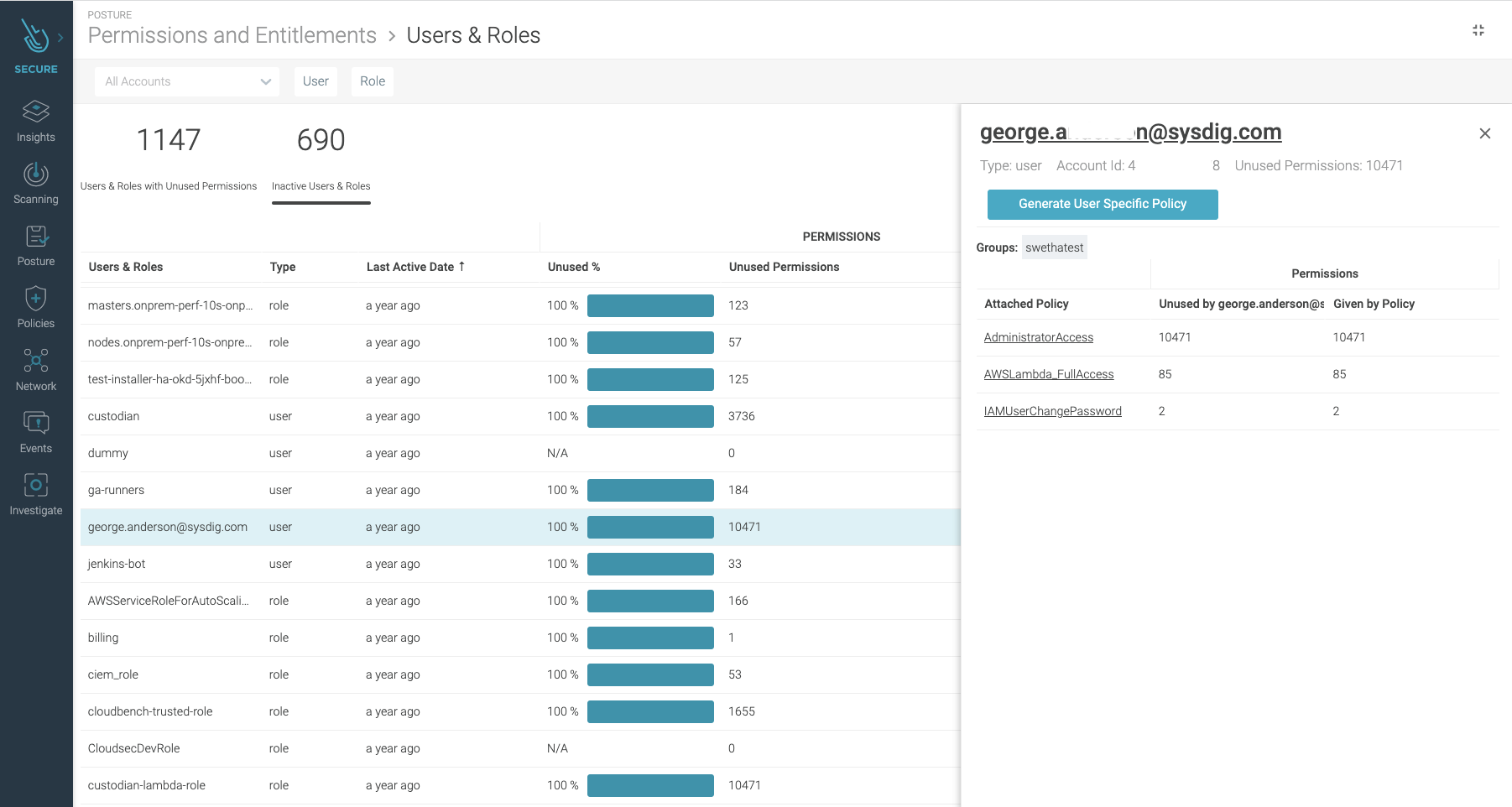Image resolution: width=1512 pixels, height=807 pixels.
Task: Select the test-installer-ha-okd row
Action: pyautogui.click(x=520, y=379)
